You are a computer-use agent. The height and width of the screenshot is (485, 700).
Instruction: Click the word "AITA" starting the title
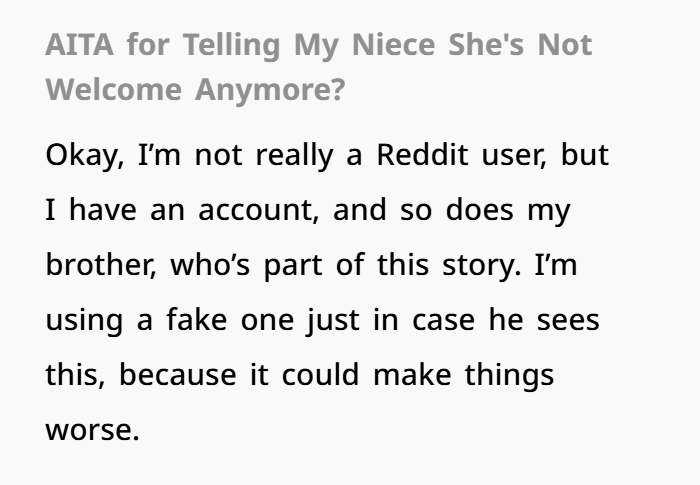tap(79, 45)
